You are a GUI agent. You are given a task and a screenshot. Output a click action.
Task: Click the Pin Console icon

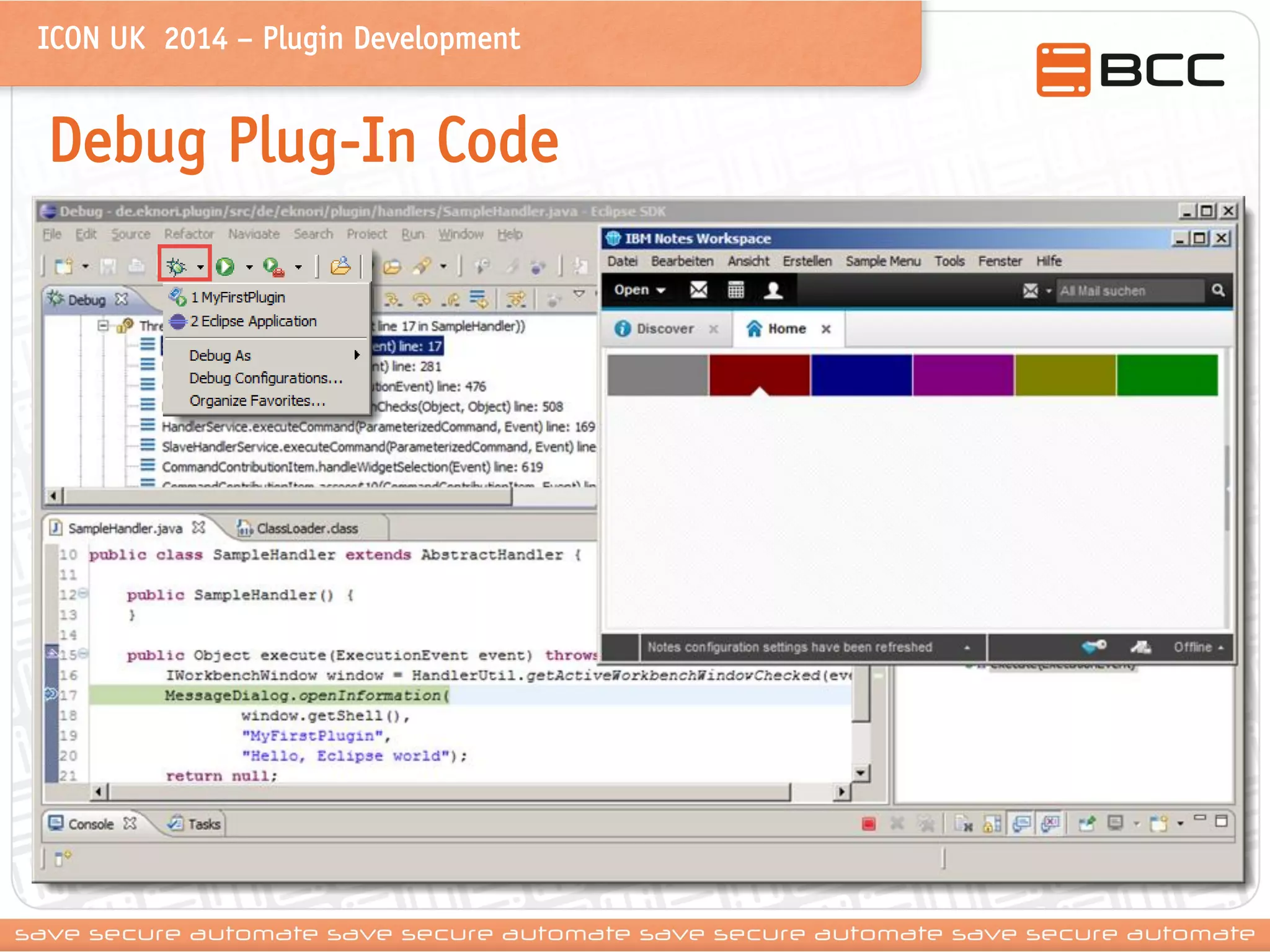[x=1086, y=824]
